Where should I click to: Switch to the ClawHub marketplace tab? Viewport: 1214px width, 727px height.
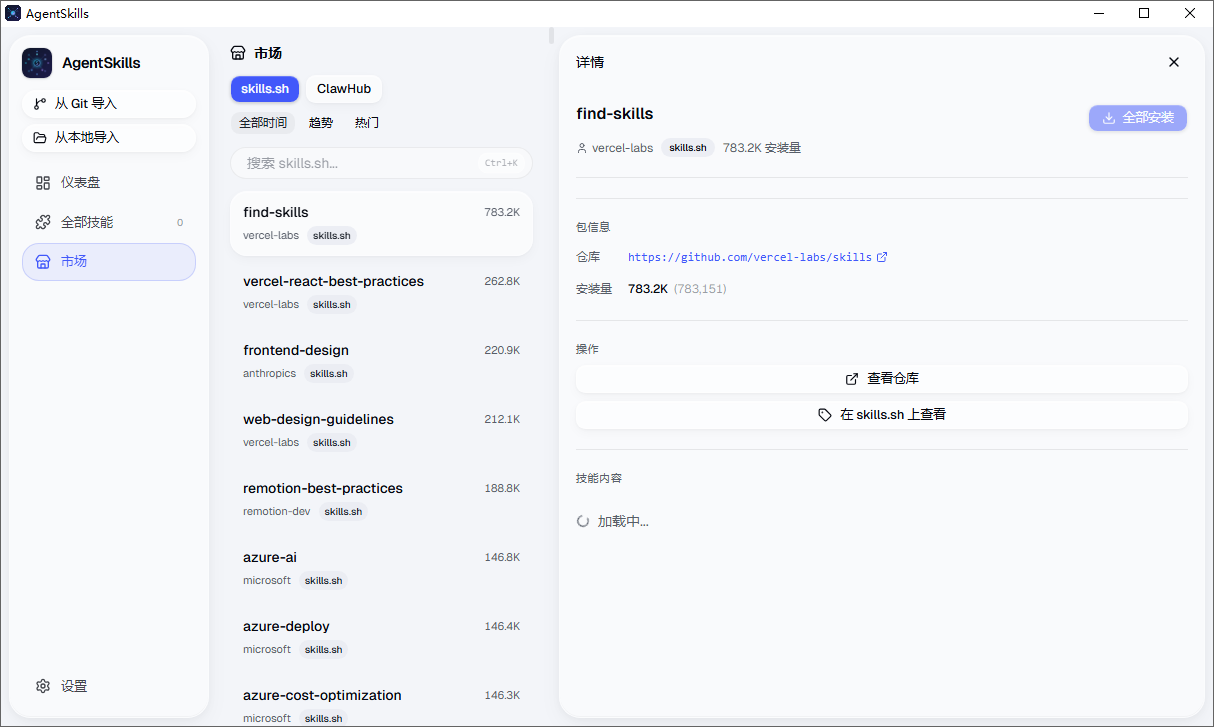pyautogui.click(x=343, y=88)
